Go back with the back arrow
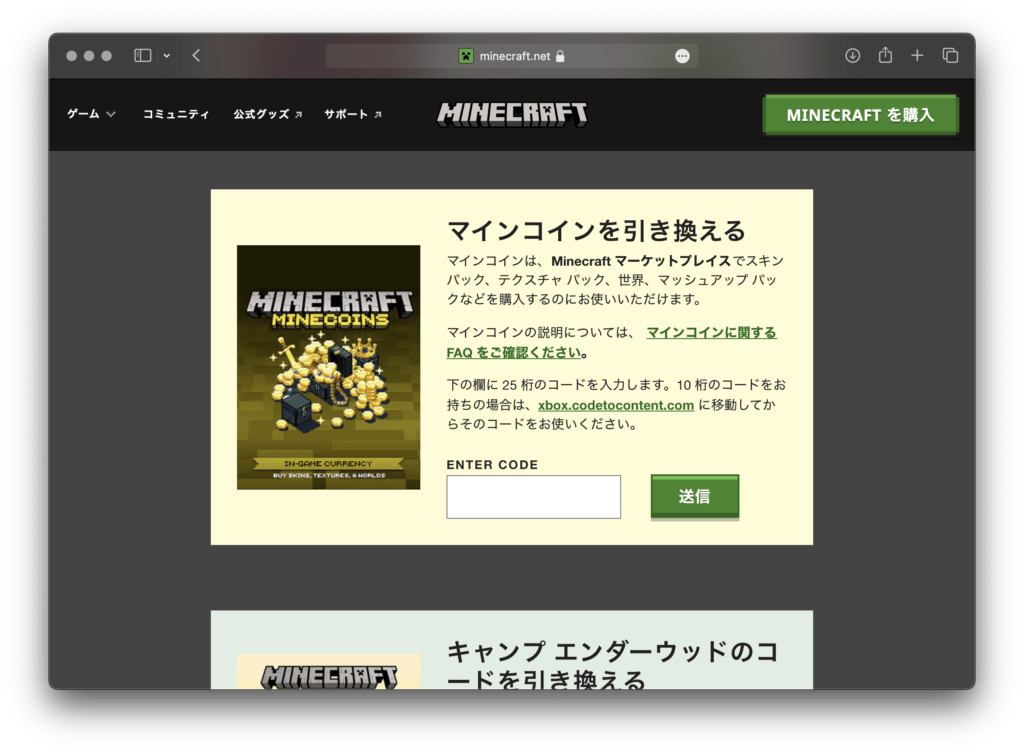 click(196, 56)
